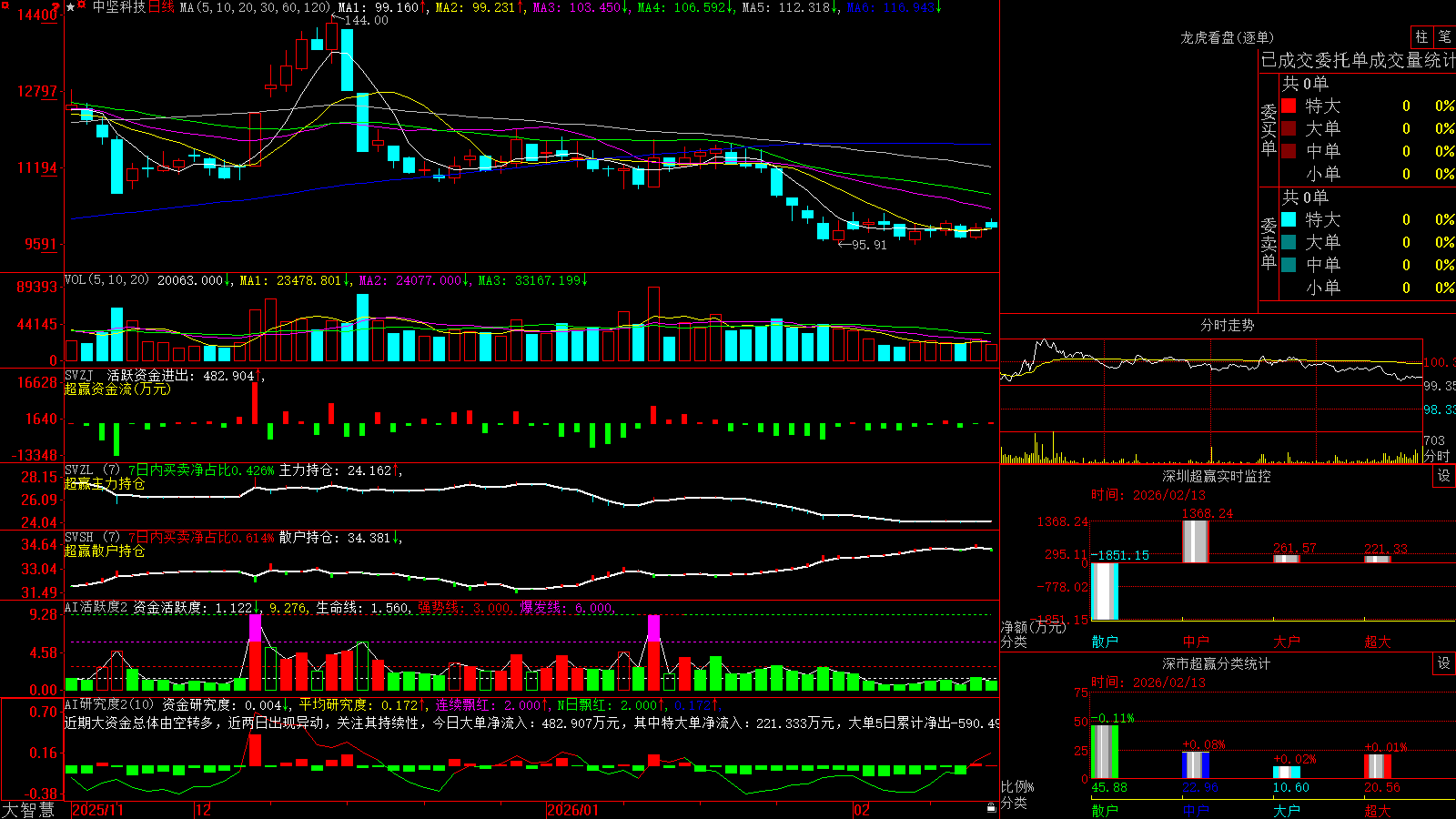Click the 日线 period label
This screenshot has height=819, width=1456.
161,7
